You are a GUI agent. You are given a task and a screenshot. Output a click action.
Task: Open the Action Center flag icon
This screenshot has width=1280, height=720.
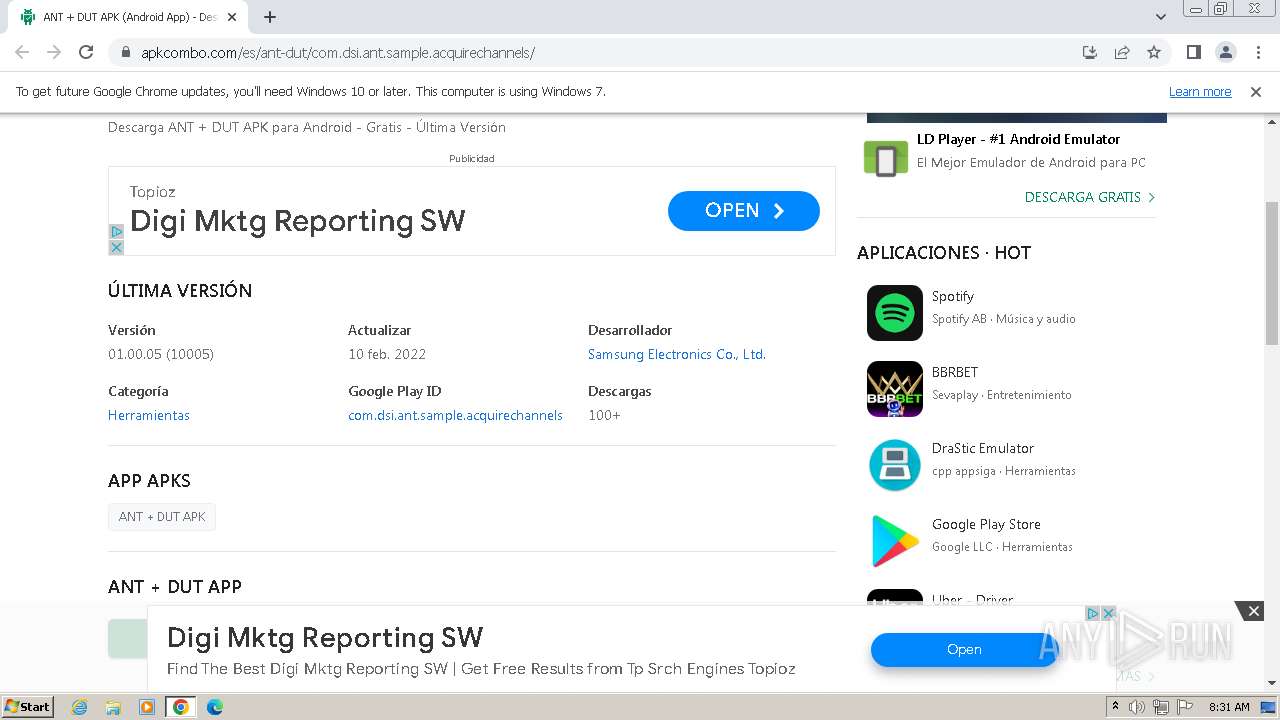pos(1183,707)
